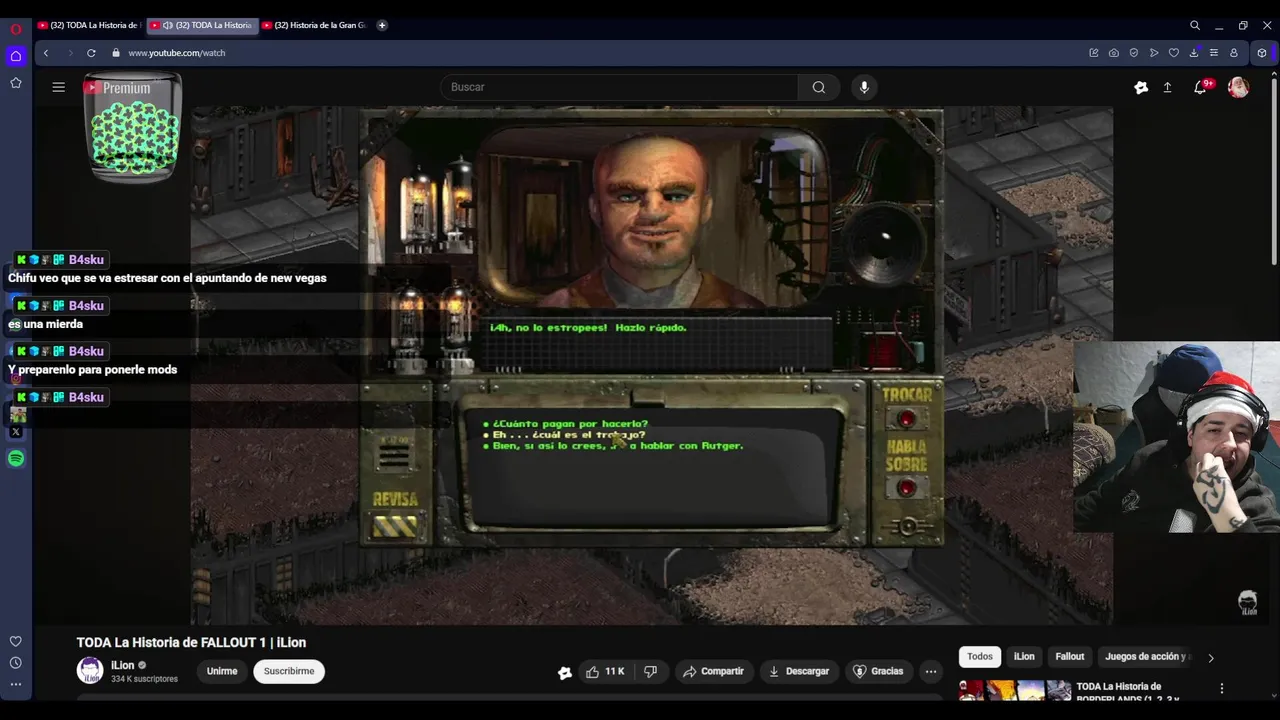This screenshot has height=720, width=1280.
Task: Open iLion channel avatar
Action: click(90, 671)
